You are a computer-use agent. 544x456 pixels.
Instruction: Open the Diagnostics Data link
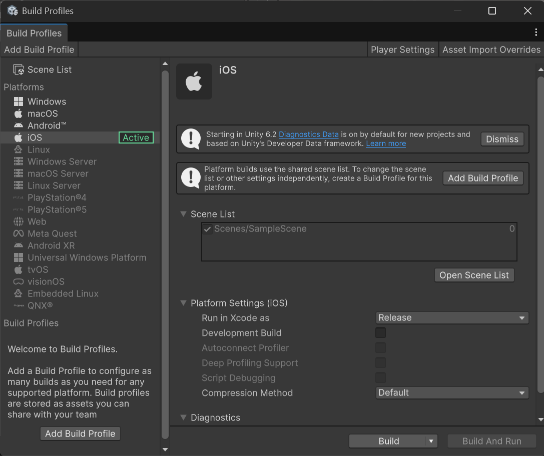(x=308, y=134)
